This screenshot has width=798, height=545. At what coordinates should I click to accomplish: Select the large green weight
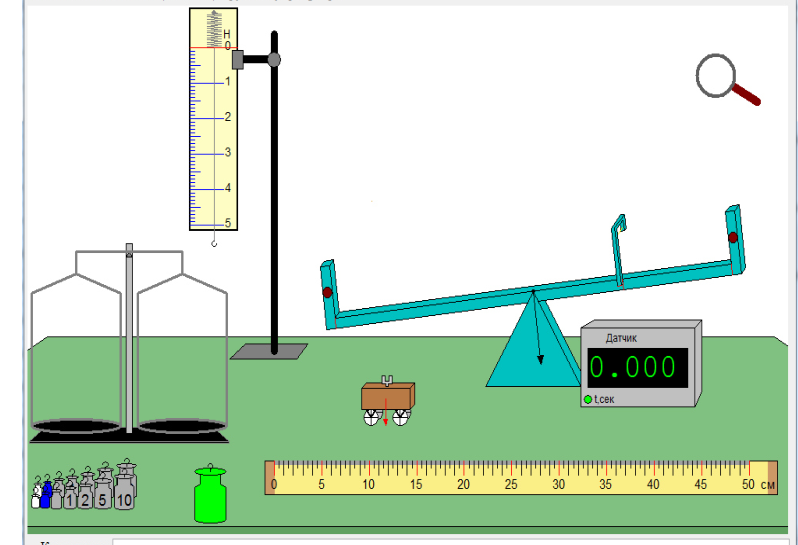coord(210,496)
